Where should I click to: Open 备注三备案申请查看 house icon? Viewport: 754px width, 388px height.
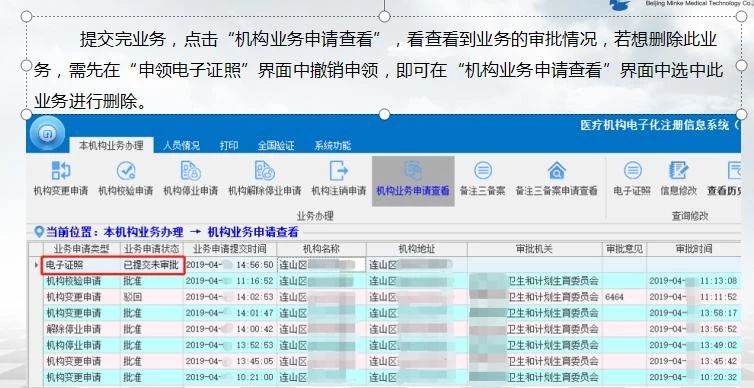click(x=556, y=171)
